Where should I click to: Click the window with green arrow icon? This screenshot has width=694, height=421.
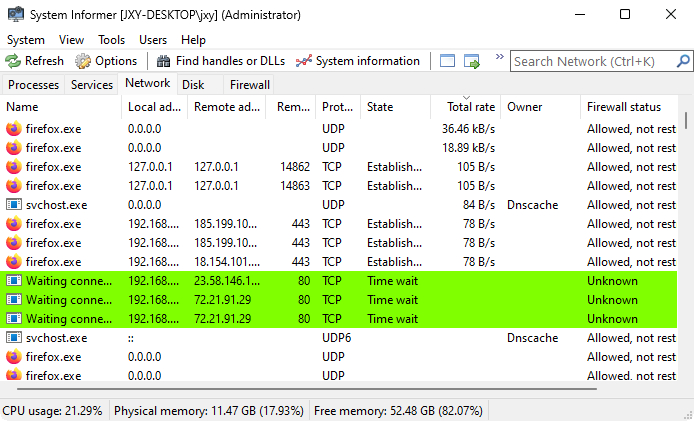(x=472, y=61)
